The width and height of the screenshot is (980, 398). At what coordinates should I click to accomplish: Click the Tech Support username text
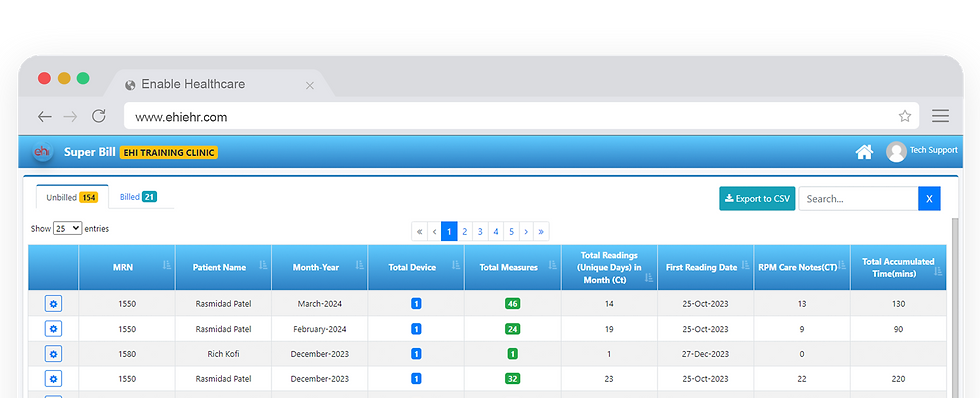[933, 150]
